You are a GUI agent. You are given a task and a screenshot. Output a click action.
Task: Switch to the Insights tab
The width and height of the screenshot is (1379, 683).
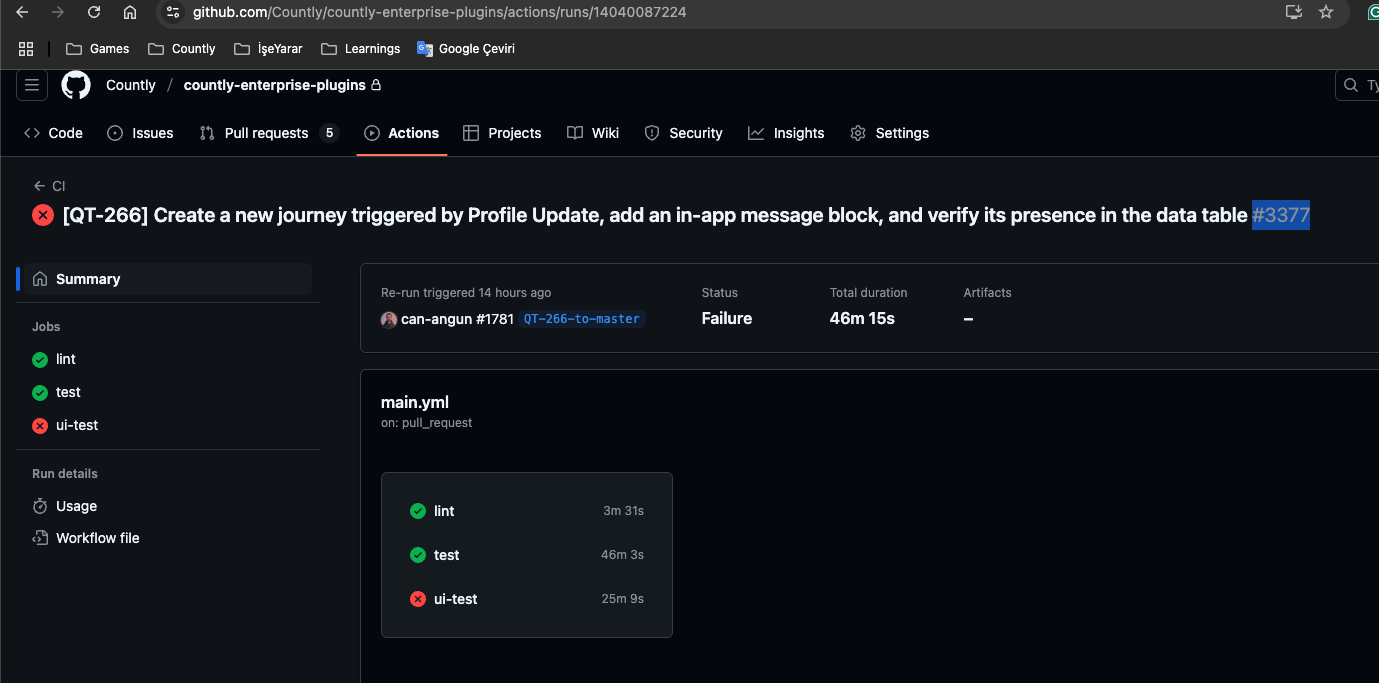pyautogui.click(x=786, y=133)
